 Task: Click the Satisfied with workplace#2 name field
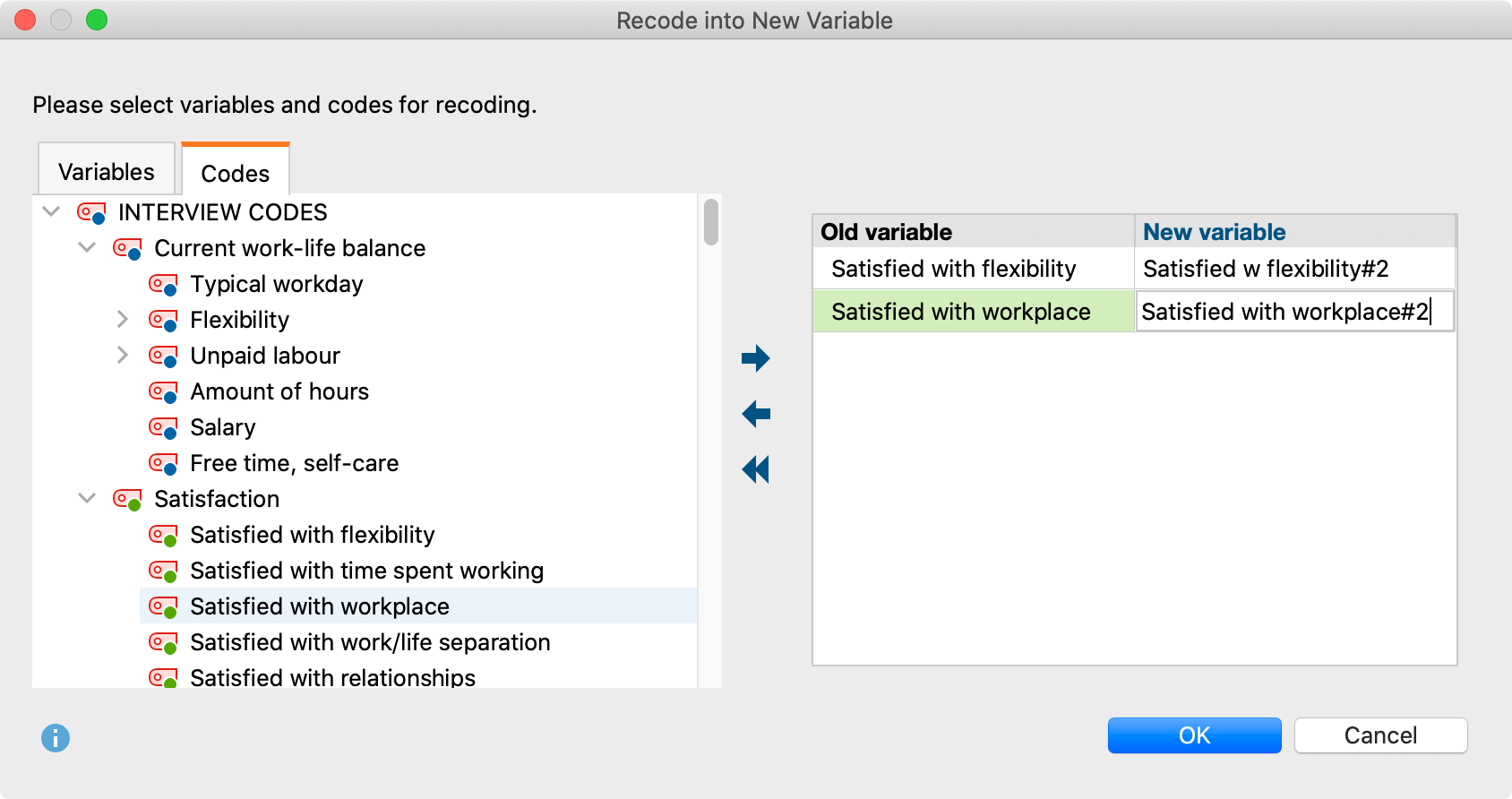1293,312
